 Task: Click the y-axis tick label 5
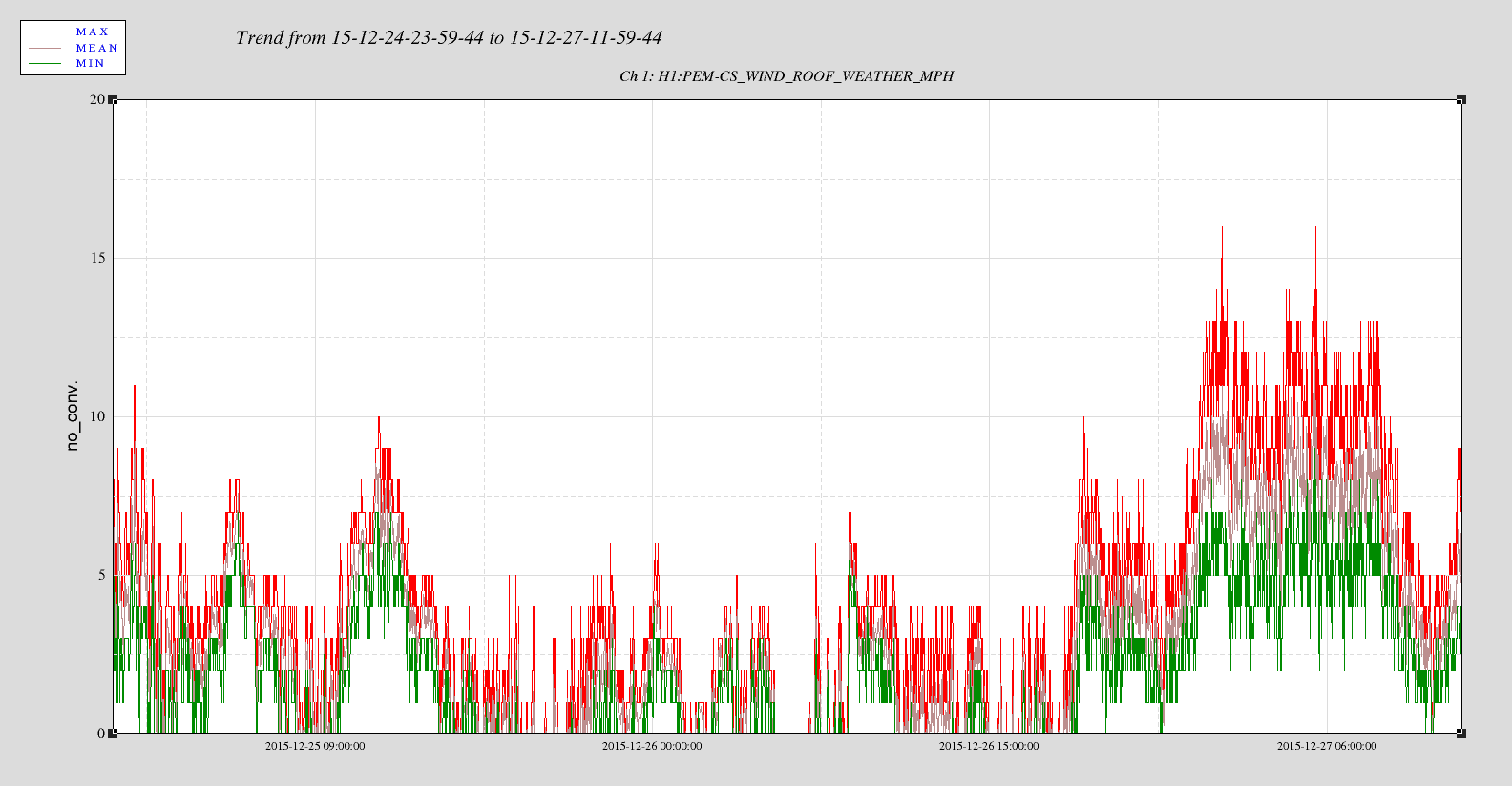(x=100, y=575)
